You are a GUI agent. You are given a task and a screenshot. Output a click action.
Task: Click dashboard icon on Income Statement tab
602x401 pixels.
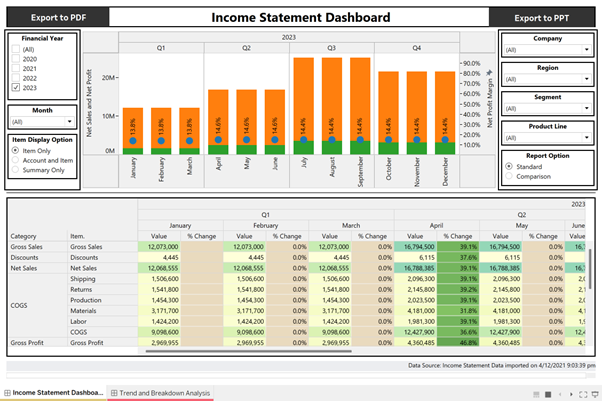point(6,393)
